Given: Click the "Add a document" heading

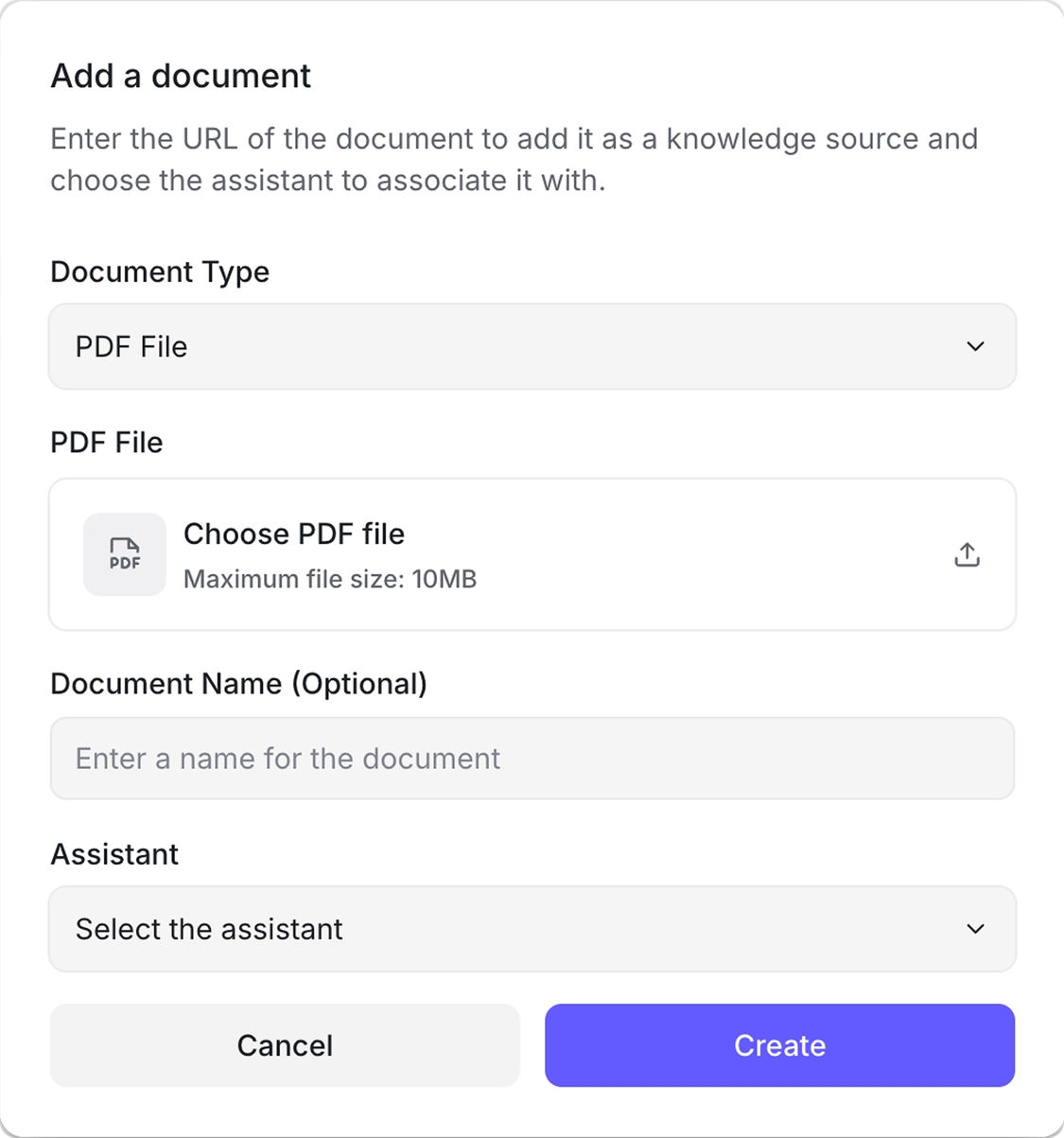Looking at the screenshot, I should click(x=181, y=76).
